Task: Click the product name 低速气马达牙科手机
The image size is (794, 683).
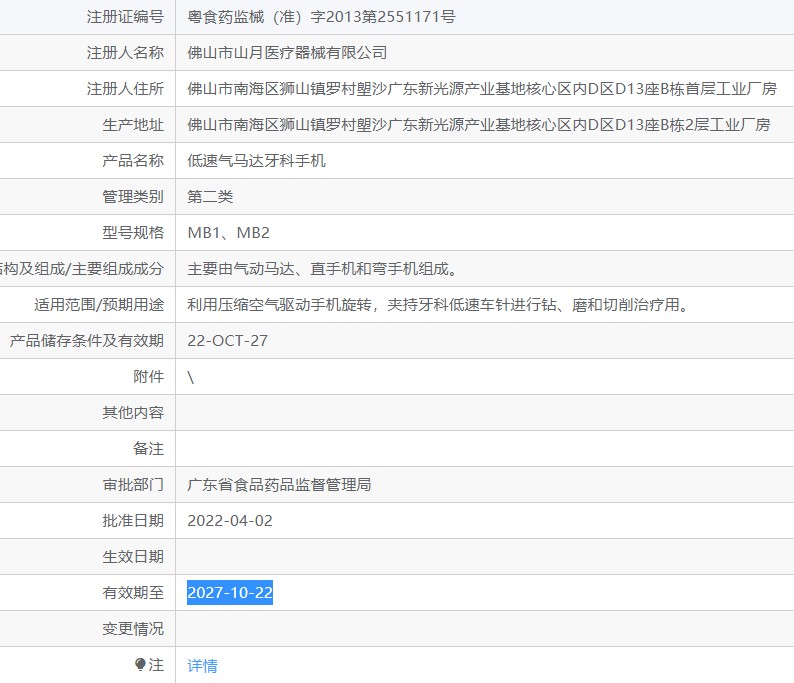Action: (x=256, y=160)
